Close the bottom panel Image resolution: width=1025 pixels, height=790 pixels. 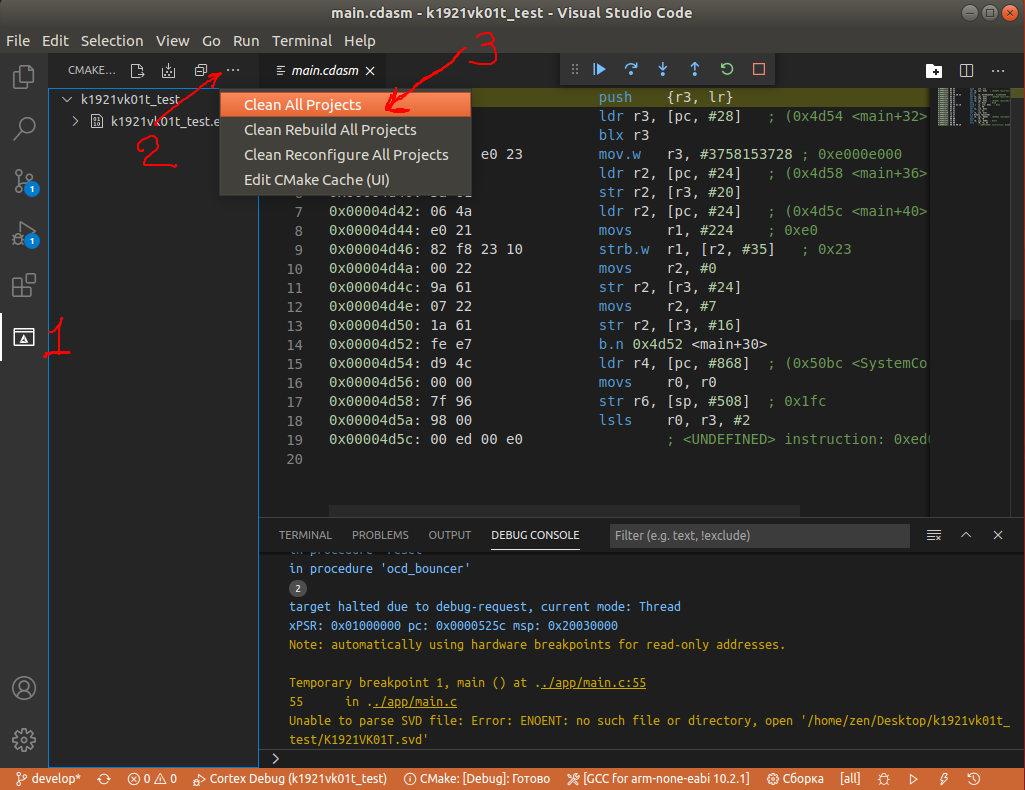click(x=998, y=535)
